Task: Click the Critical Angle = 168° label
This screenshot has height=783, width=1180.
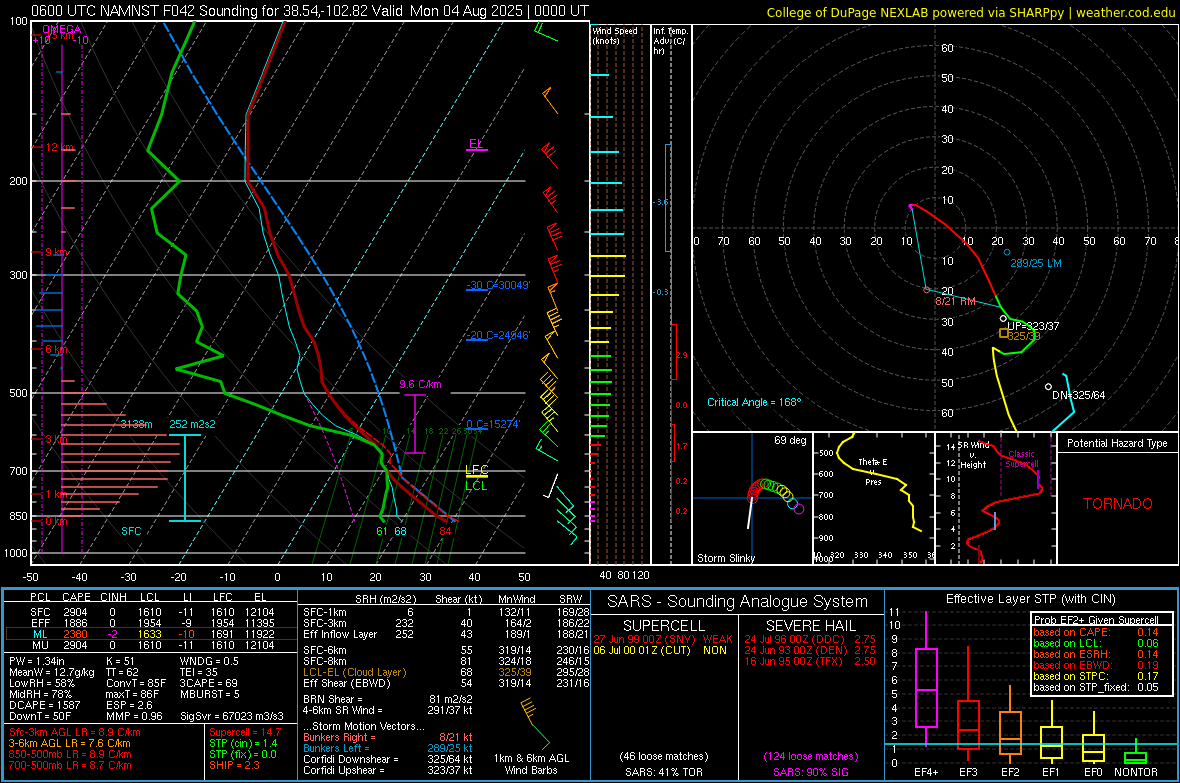Action: pos(754,402)
